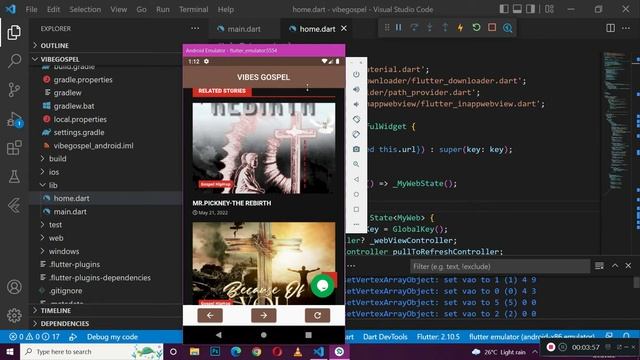Open the Extensions view

coord(14,148)
